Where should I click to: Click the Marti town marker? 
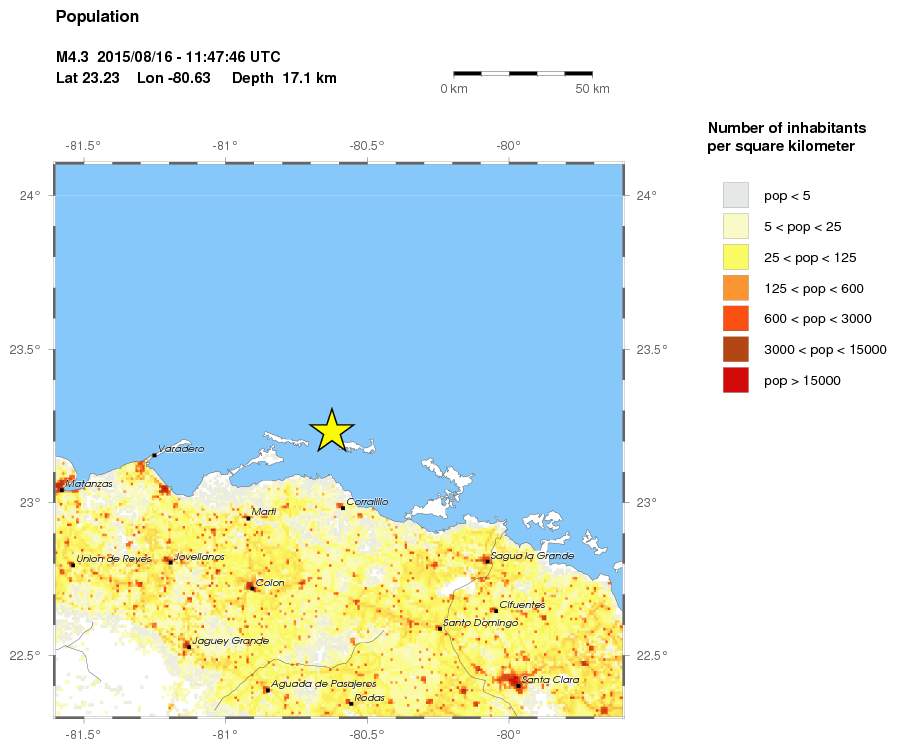pos(247,518)
